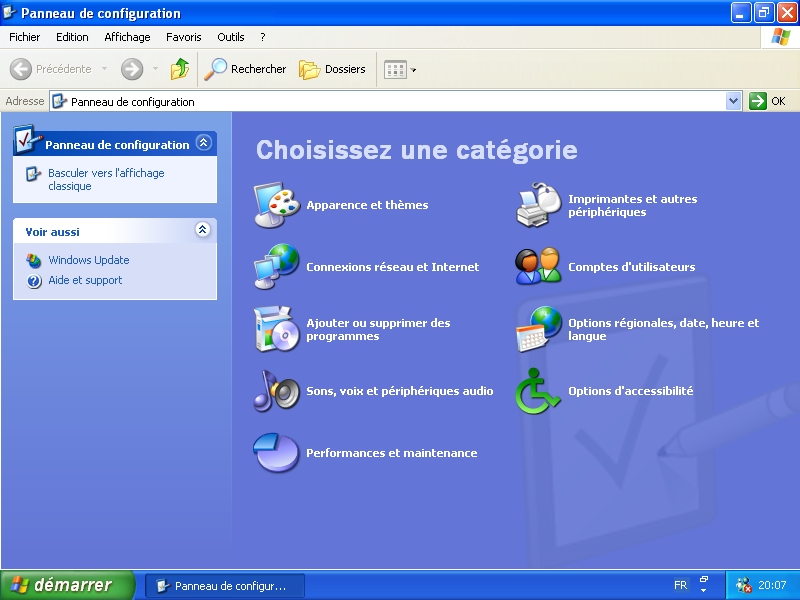Click Options d'accessibilité link text
Image resolution: width=800 pixels, height=600 pixels.
pyautogui.click(x=631, y=391)
